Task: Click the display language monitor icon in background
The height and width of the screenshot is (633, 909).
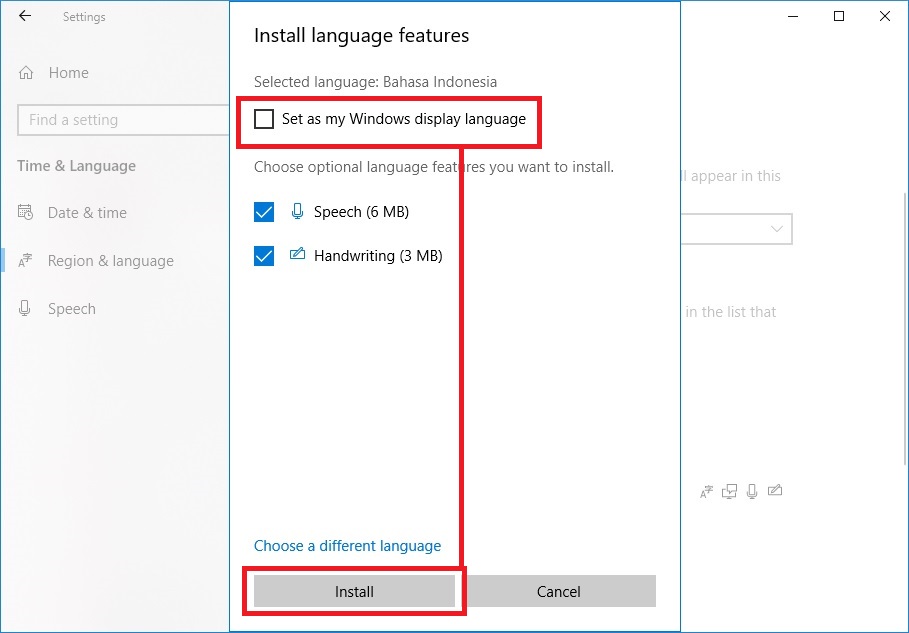Action: tap(729, 491)
